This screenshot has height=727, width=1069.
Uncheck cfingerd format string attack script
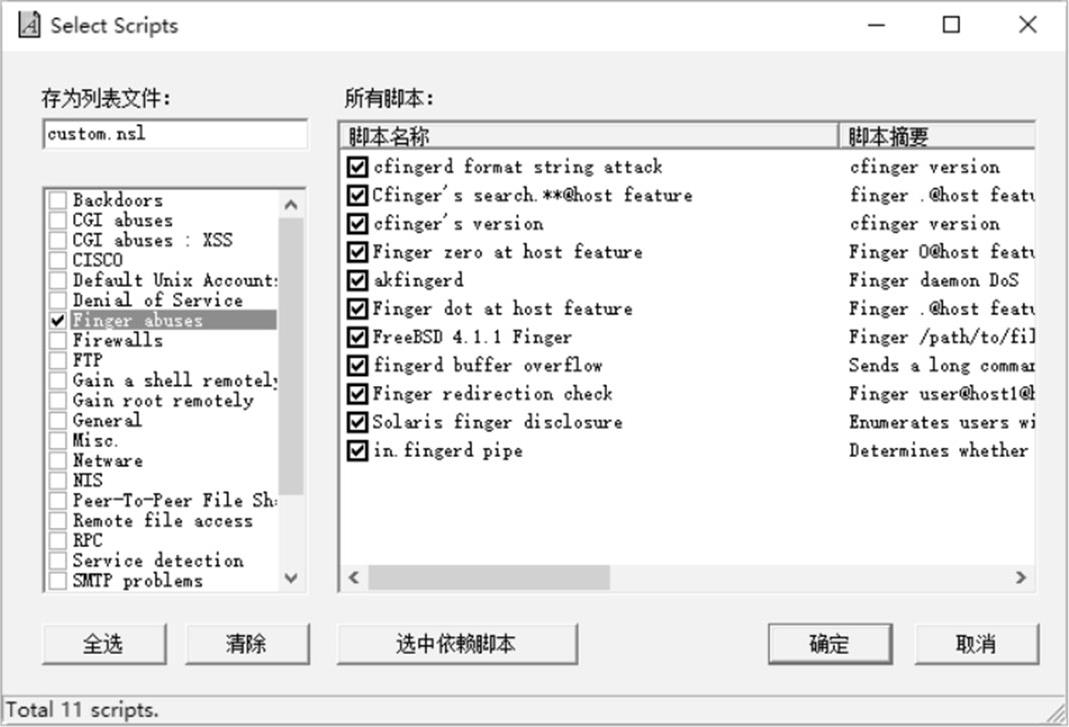point(357,167)
